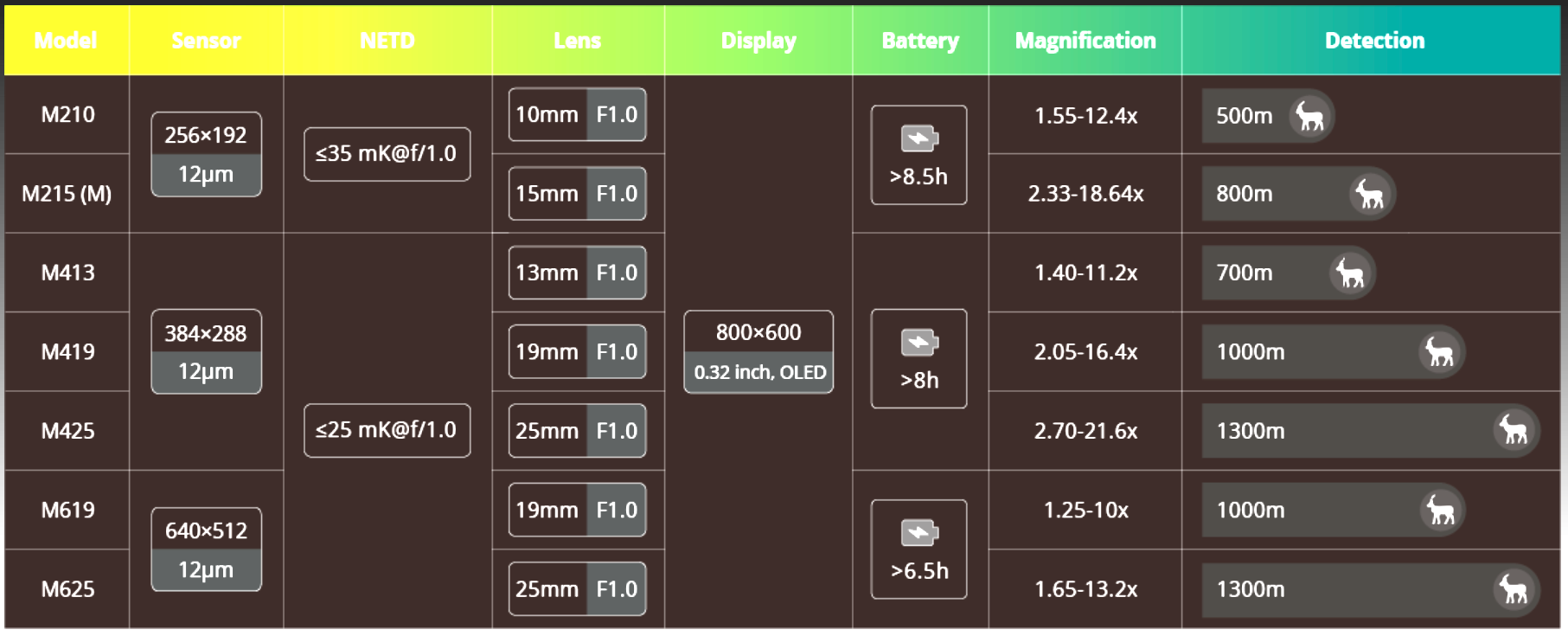Click the Detection column header
Viewport: 1568px width, 636px height.
coord(1373,41)
